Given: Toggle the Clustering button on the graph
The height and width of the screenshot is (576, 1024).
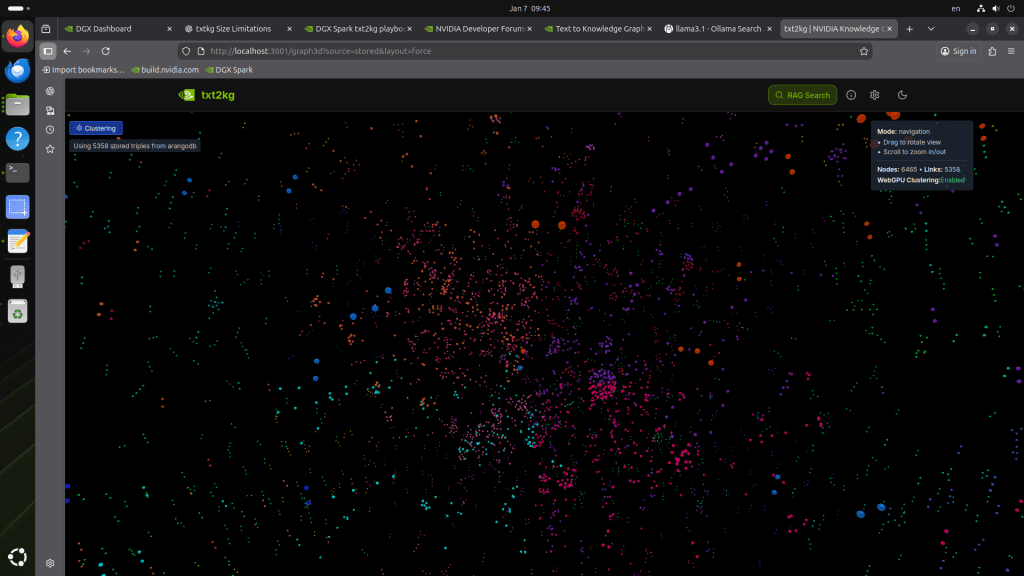Looking at the screenshot, I should (x=96, y=128).
